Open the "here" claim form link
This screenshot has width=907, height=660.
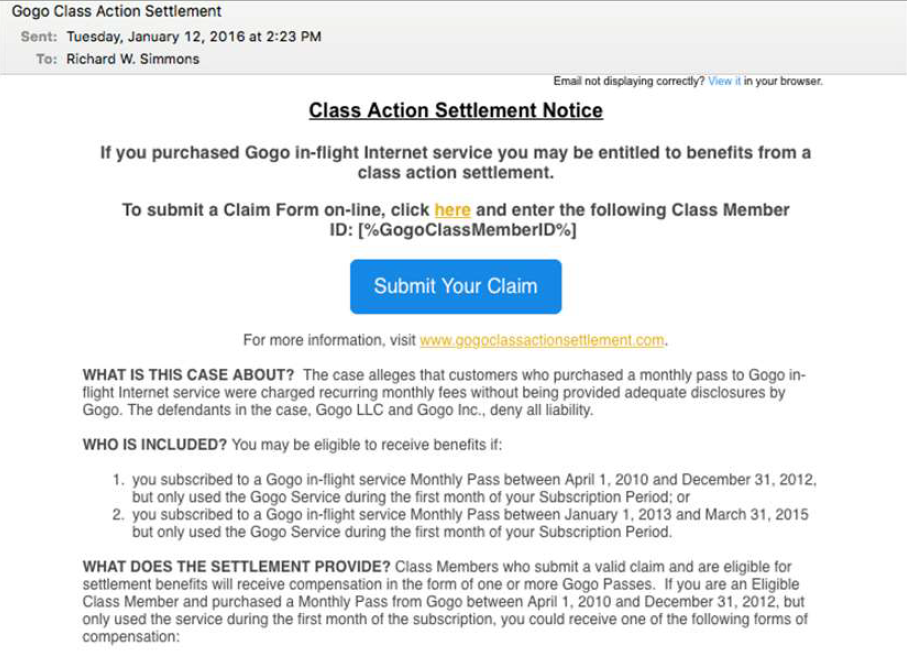452,210
